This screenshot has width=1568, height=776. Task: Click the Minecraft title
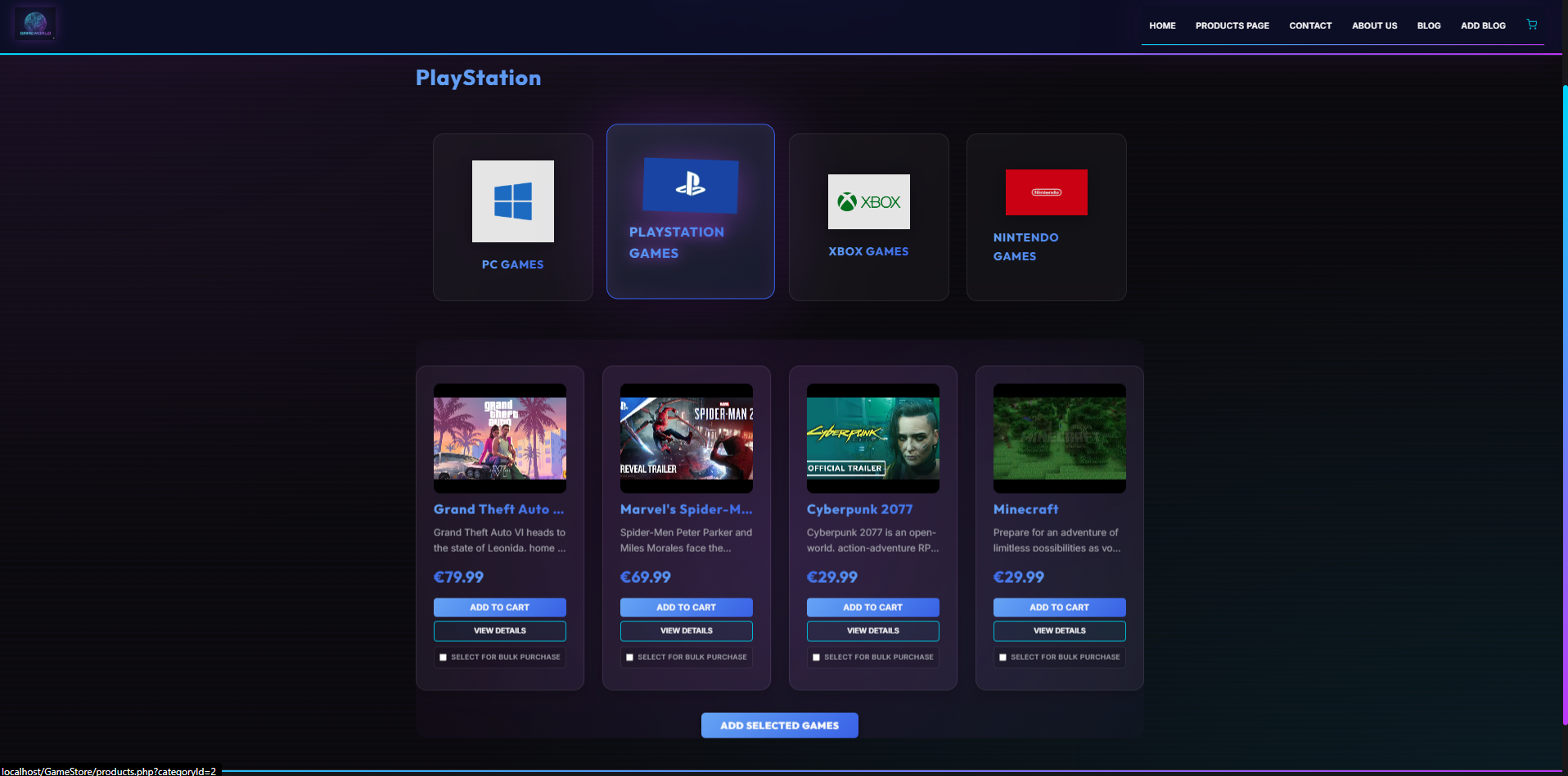tap(1025, 509)
